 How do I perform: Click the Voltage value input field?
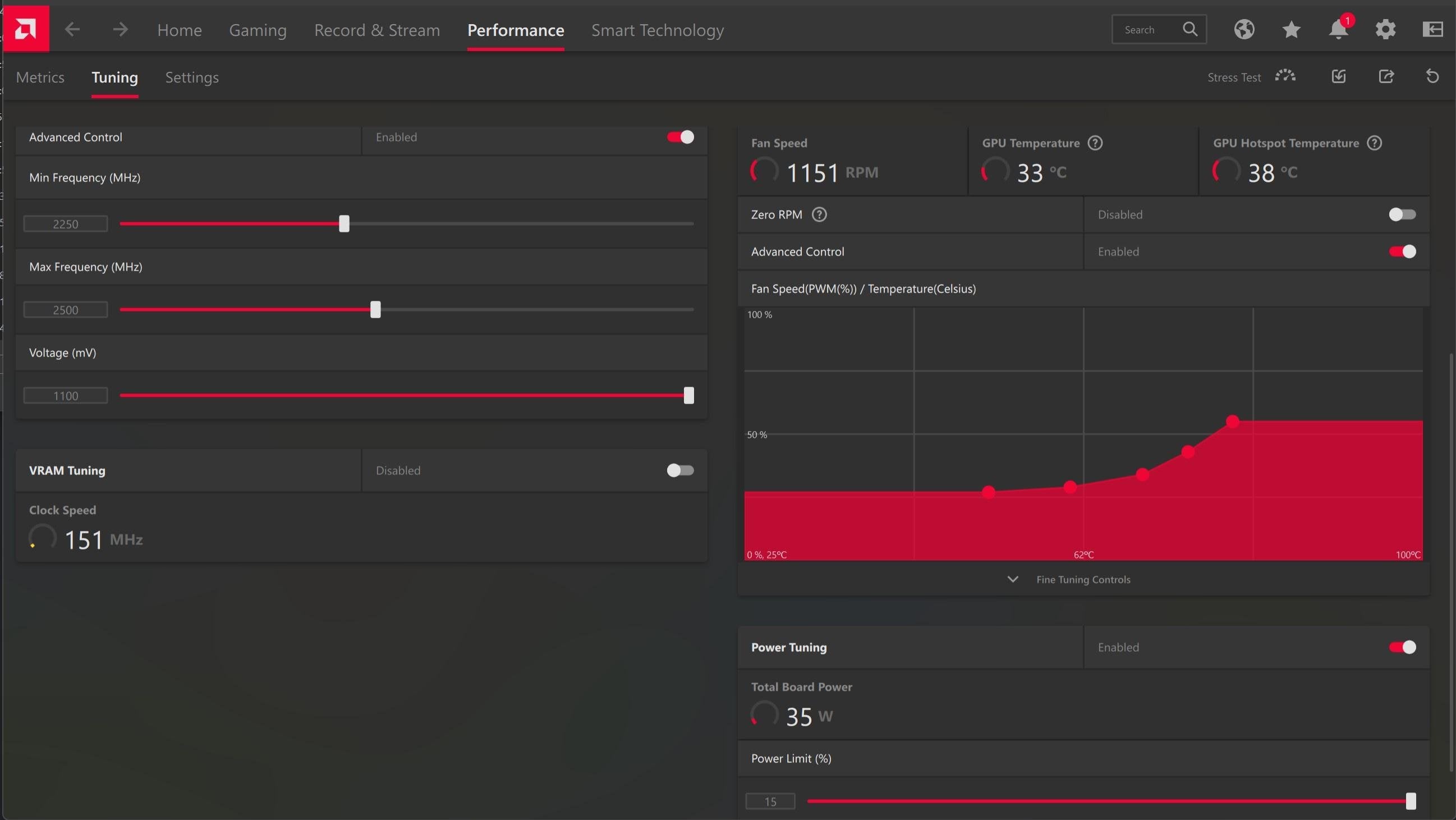click(66, 395)
